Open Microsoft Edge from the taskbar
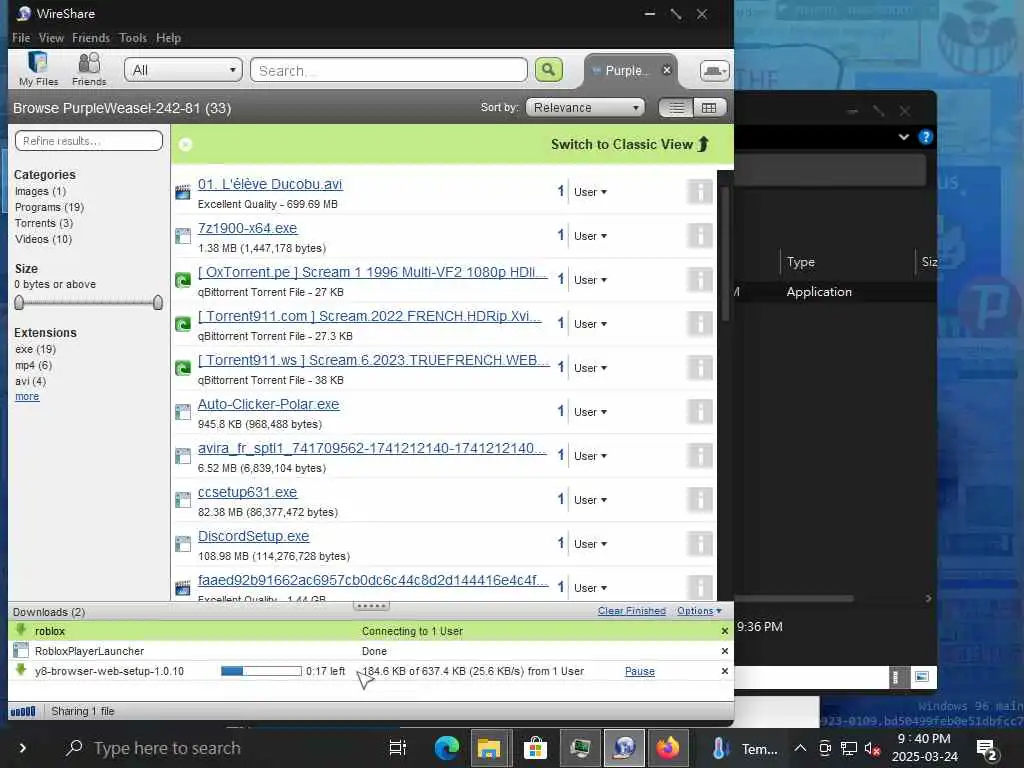1024x768 pixels. 447,748
